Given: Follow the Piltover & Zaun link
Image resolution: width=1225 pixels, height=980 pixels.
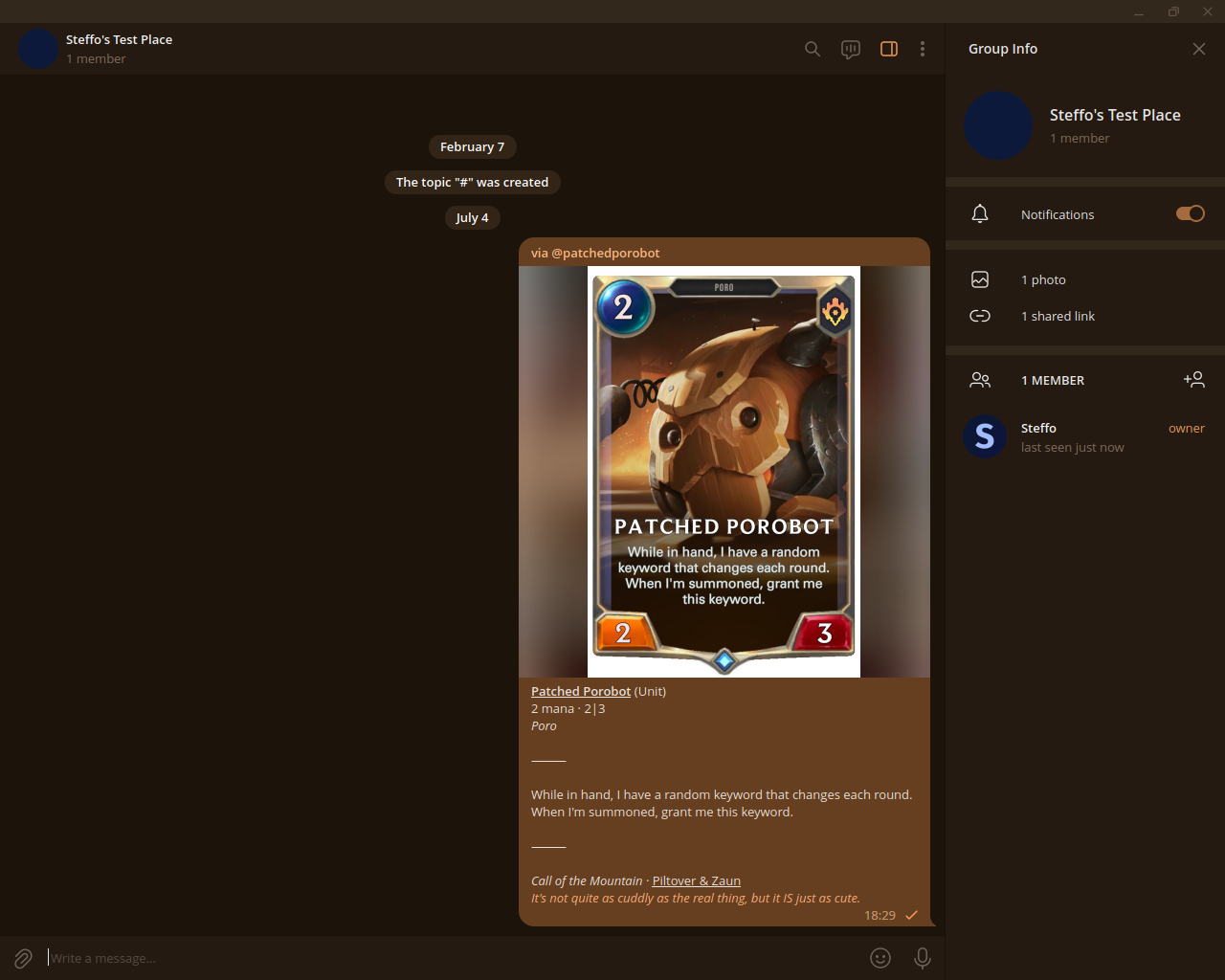Looking at the screenshot, I should pyautogui.click(x=697, y=880).
